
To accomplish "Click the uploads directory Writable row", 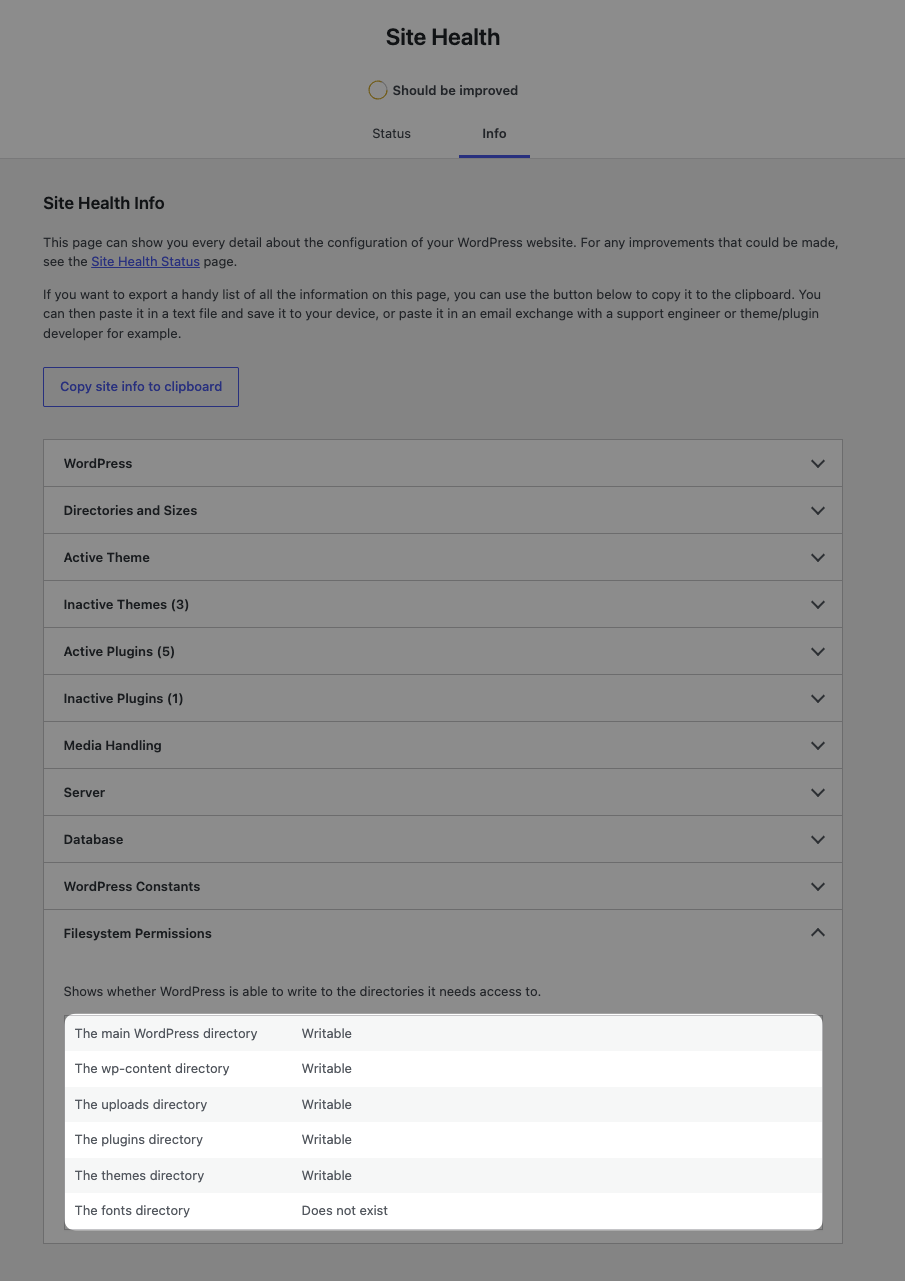I will click(x=443, y=1104).
